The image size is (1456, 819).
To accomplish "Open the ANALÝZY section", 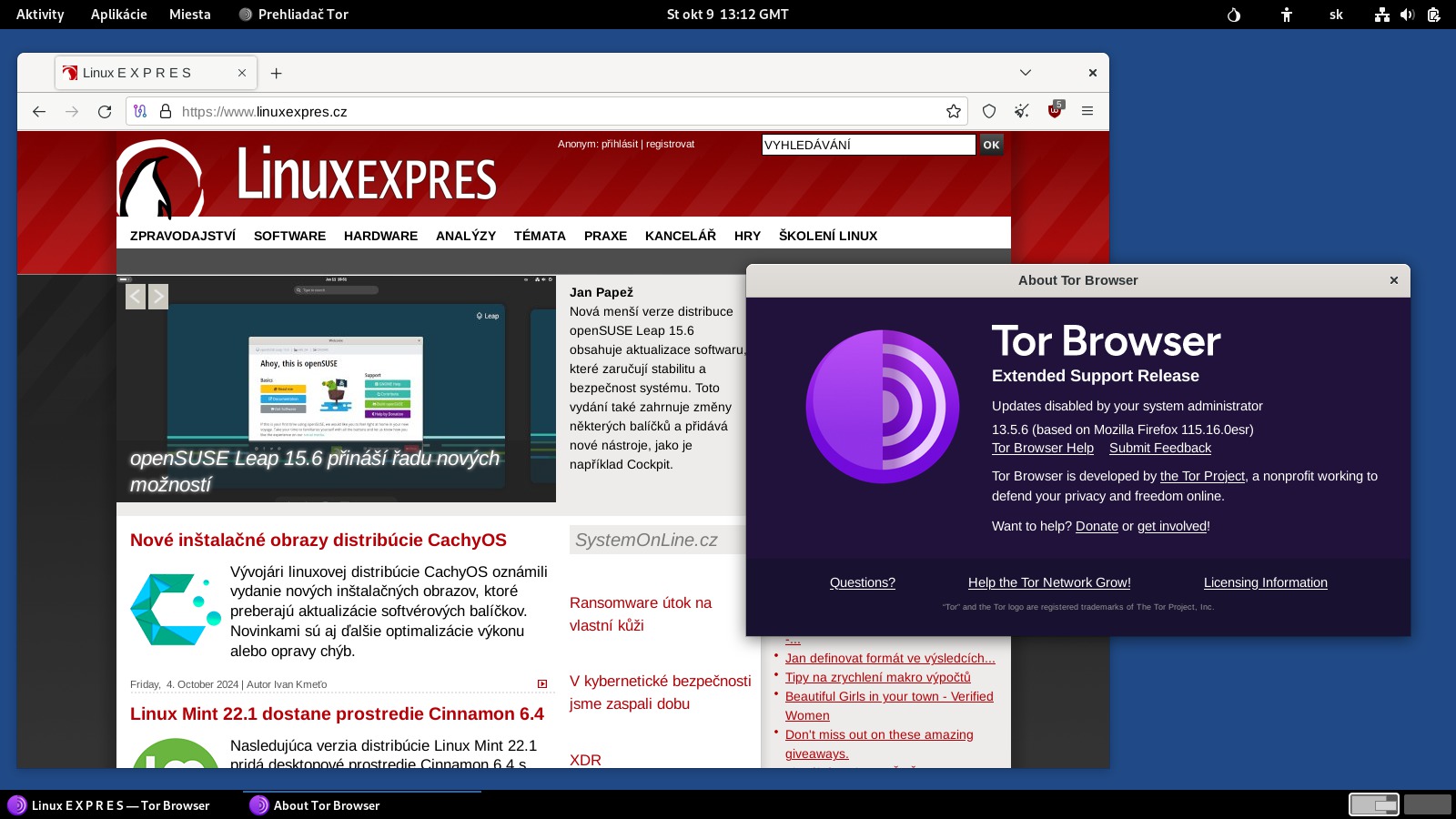I will (x=466, y=236).
